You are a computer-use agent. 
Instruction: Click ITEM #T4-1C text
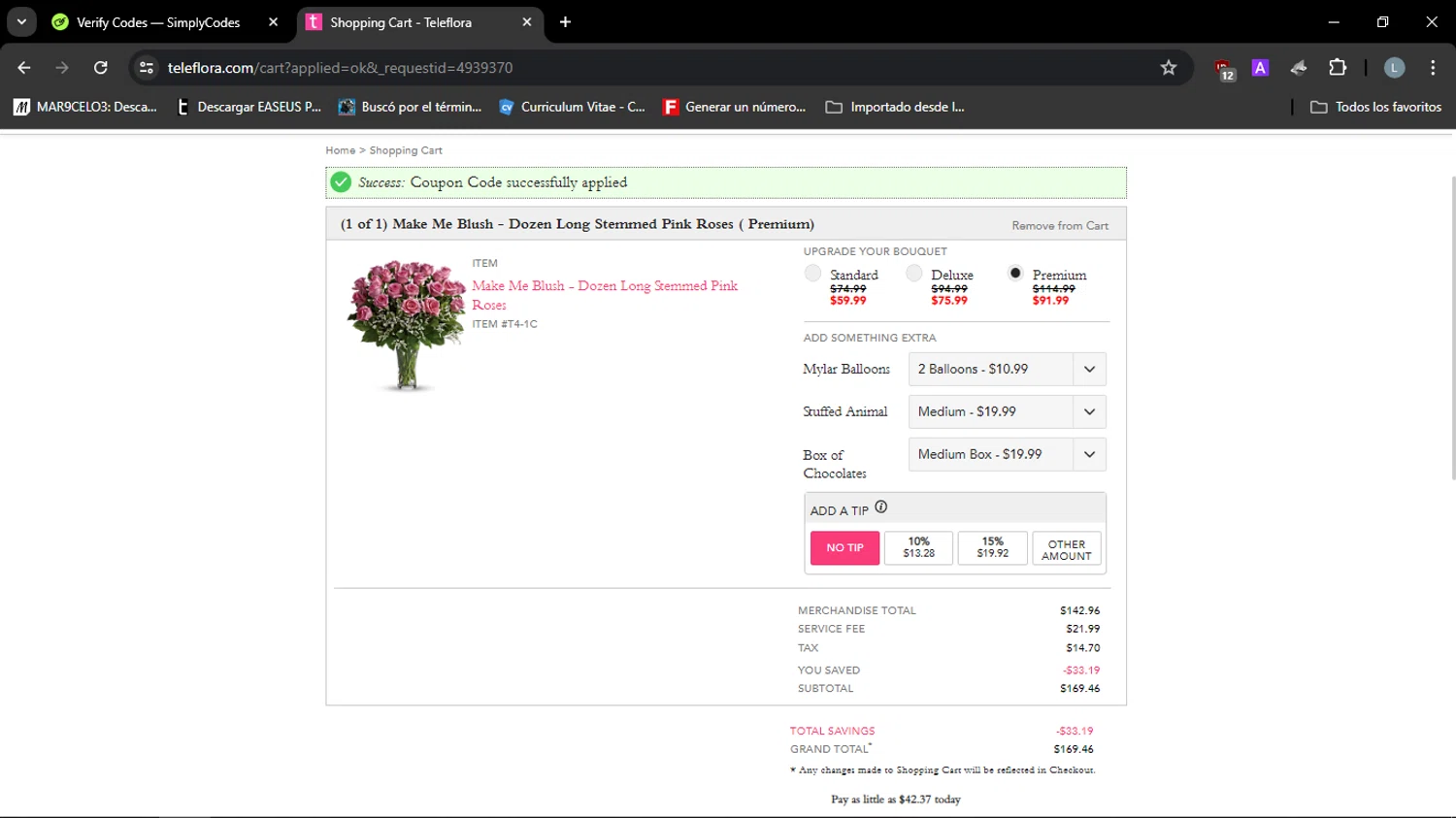click(505, 324)
